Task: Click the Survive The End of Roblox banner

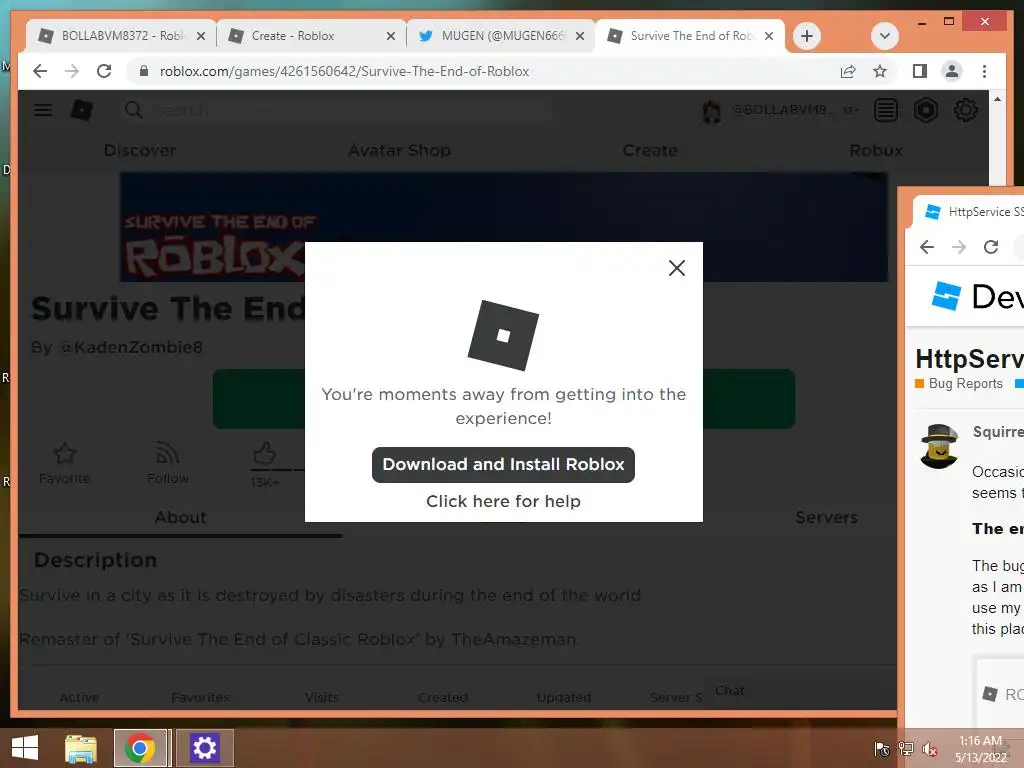Action: pos(503,227)
